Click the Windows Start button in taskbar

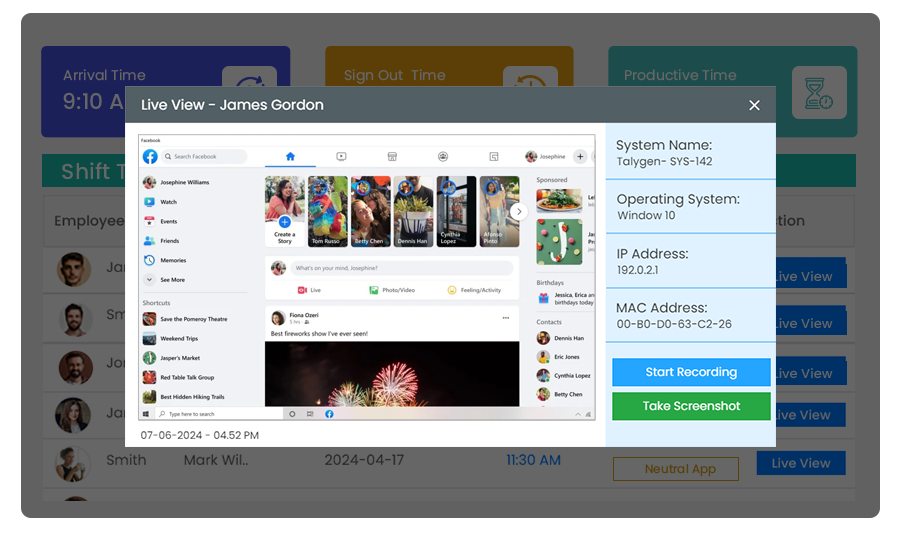pyautogui.click(x=147, y=413)
